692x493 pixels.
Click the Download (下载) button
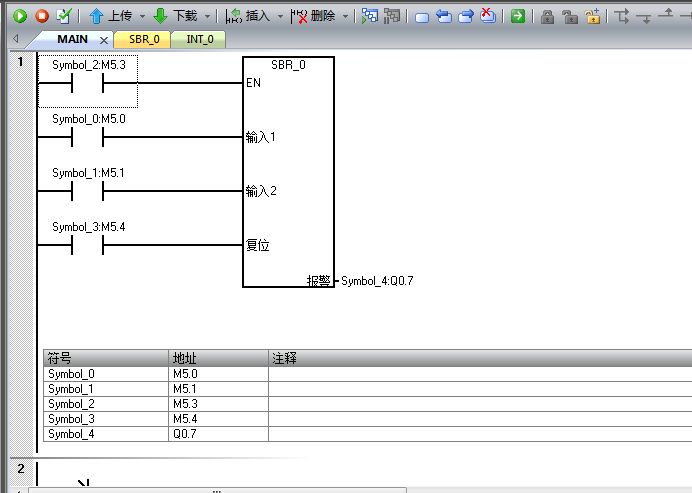[x=175, y=16]
